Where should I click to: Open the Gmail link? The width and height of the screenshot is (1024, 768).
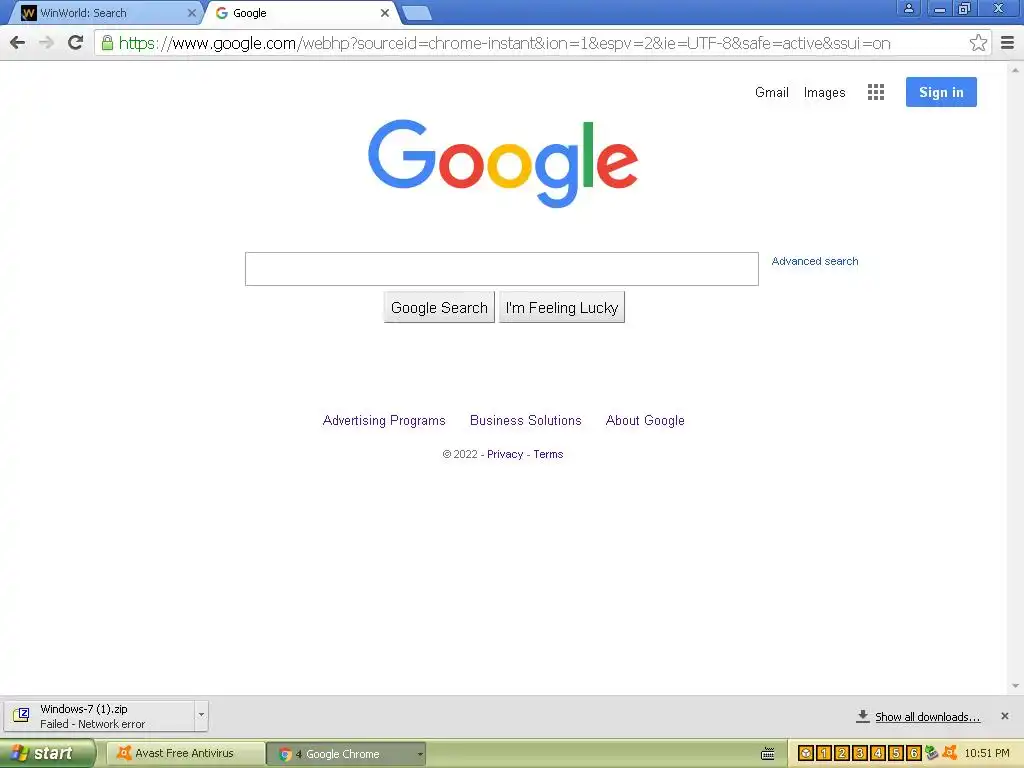tap(771, 92)
